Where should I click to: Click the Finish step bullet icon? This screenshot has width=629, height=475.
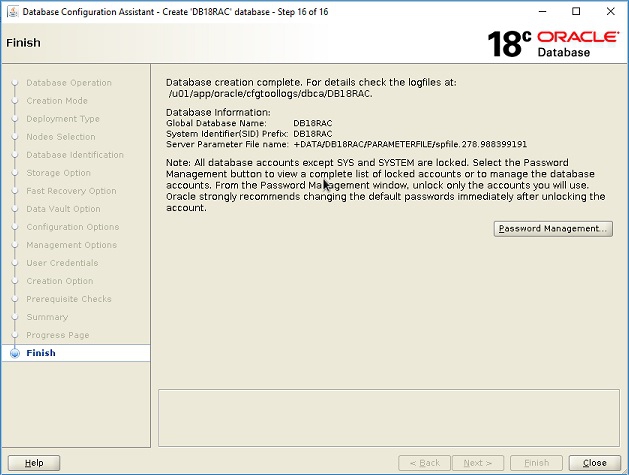pyautogui.click(x=15, y=353)
